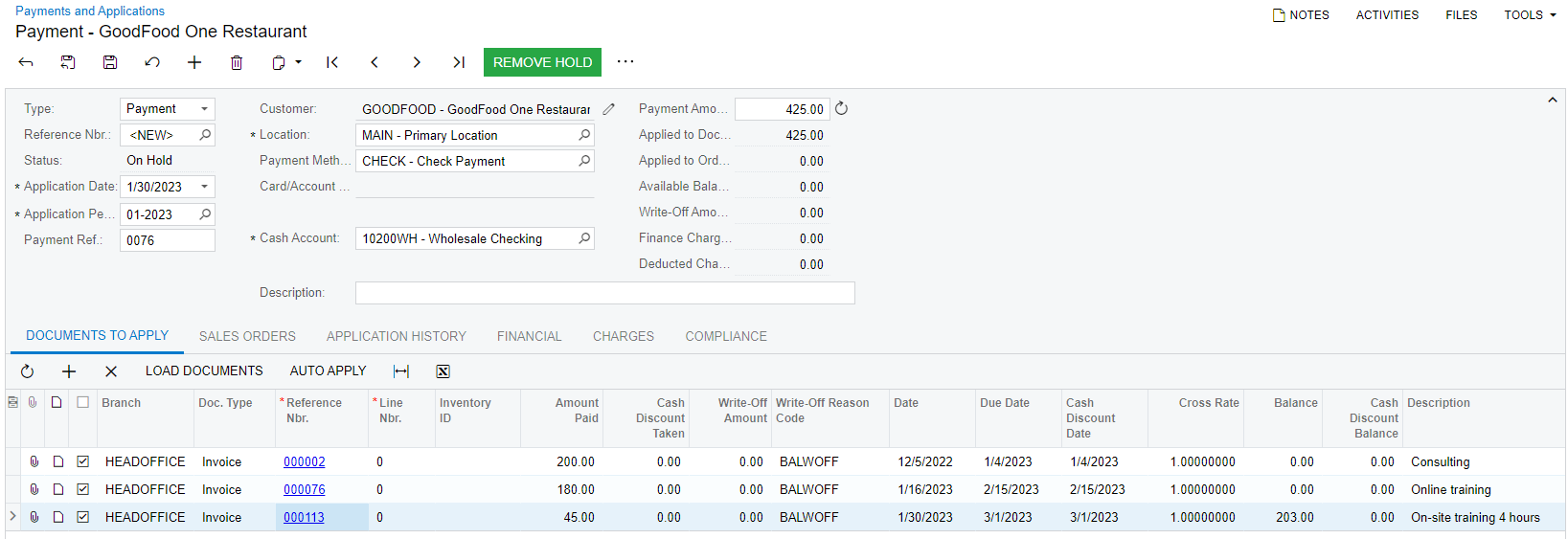The width and height of the screenshot is (1568, 539).
Task: Delete the payment using the trash icon
Action: (237, 62)
